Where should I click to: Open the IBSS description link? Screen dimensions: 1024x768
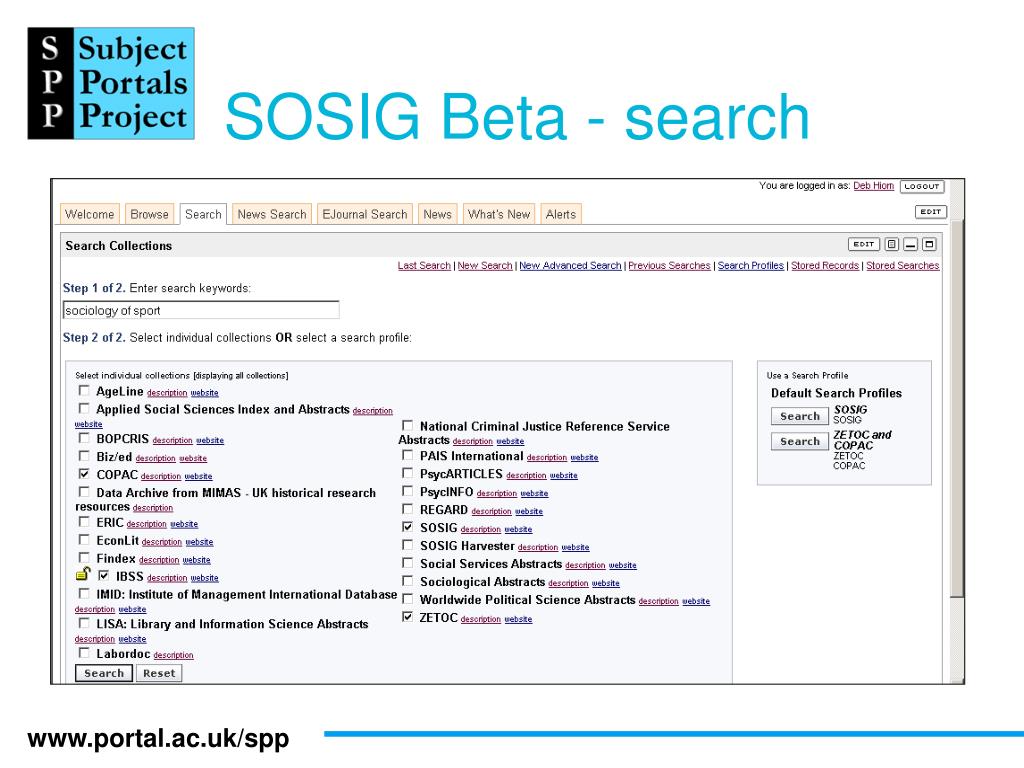pyautogui.click(x=167, y=578)
